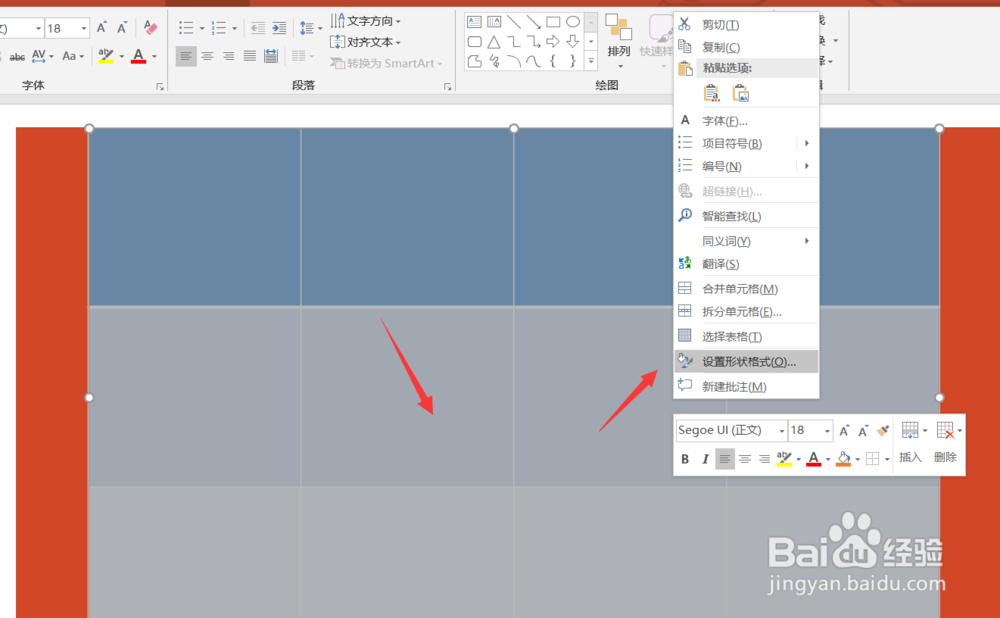This screenshot has width=1000, height=618.
Task: Open 文字方向 text direction dropdown
Action: click(366, 21)
